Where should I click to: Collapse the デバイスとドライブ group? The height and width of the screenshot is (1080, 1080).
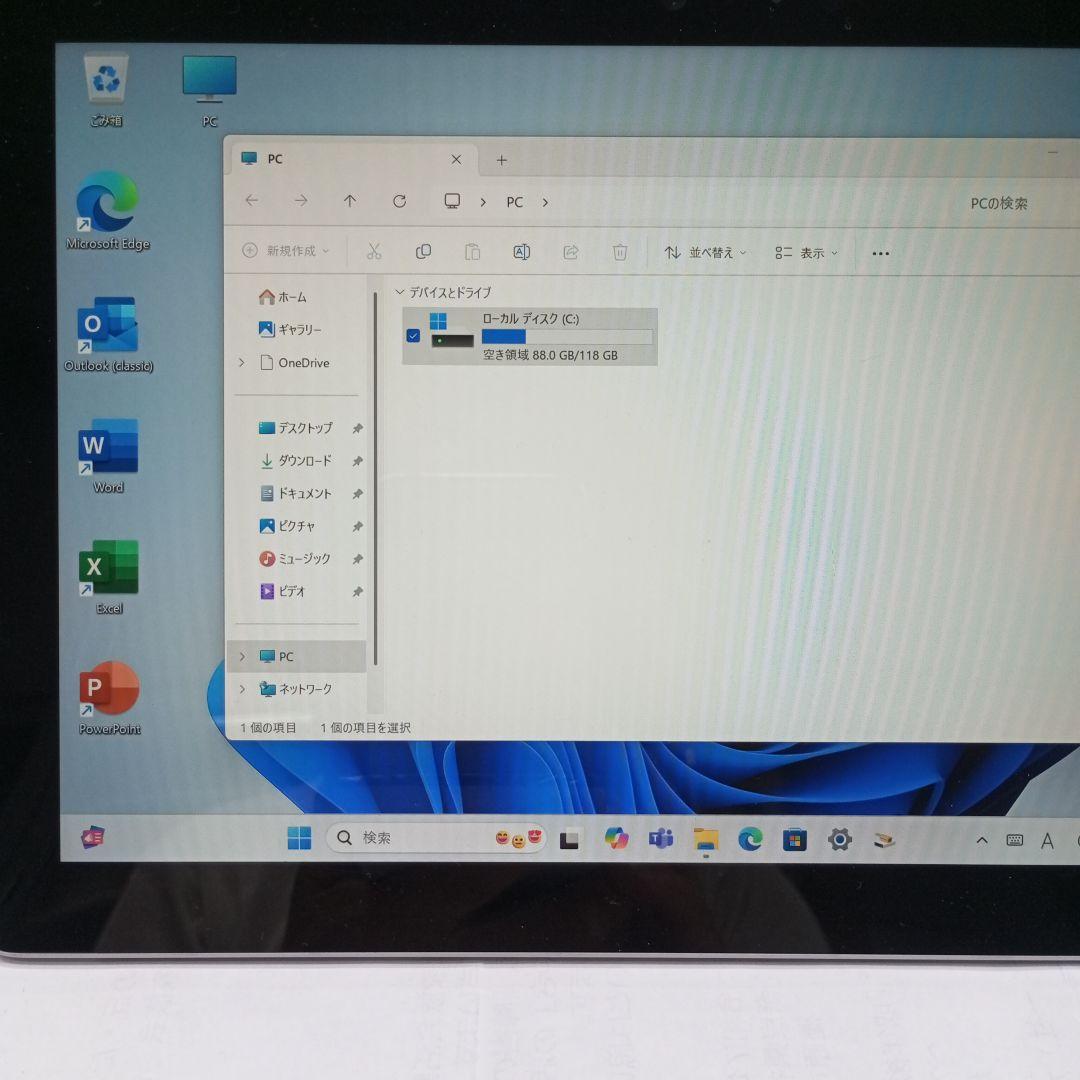[400, 293]
